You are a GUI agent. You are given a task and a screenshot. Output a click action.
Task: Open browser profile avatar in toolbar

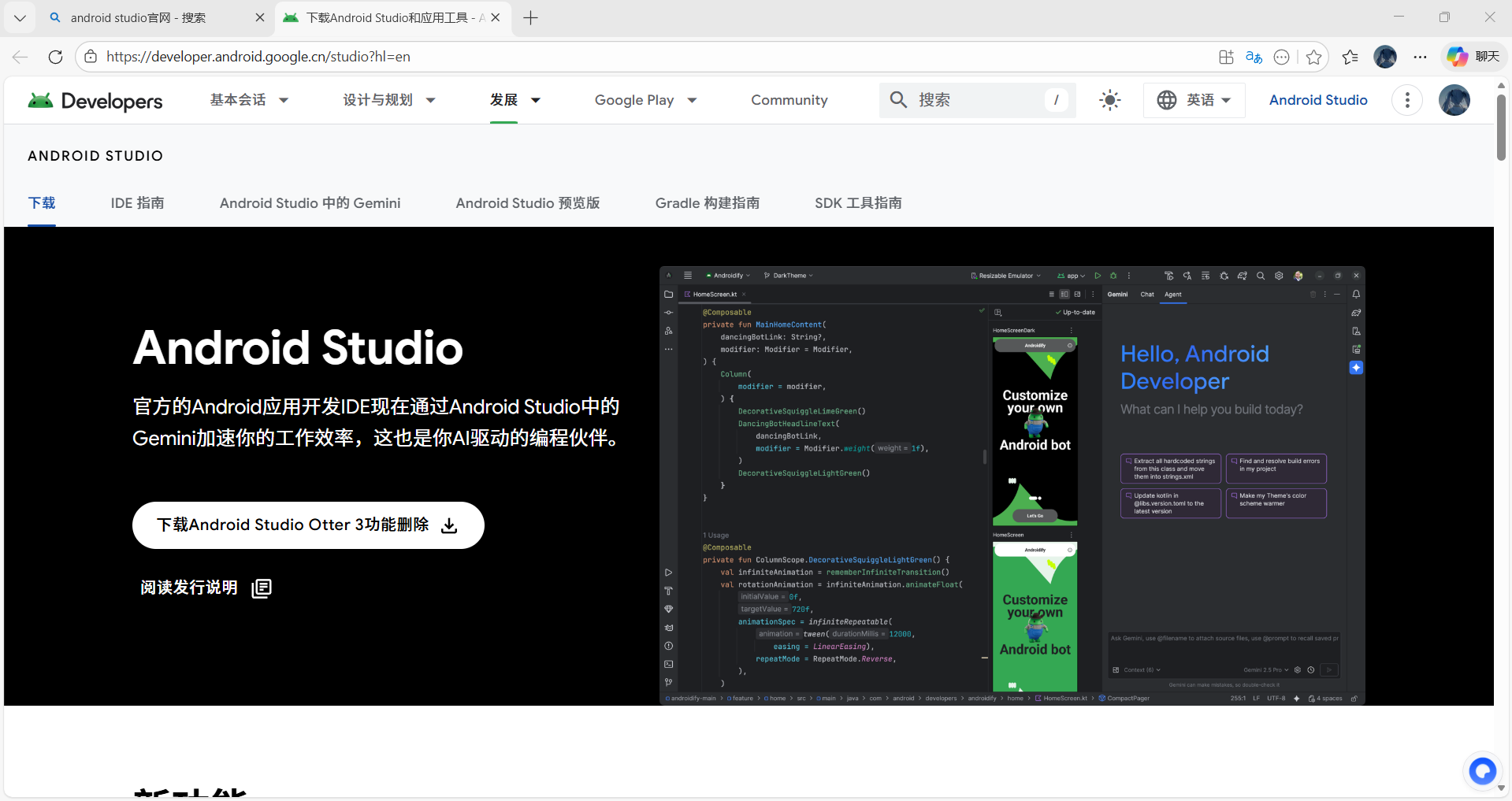[1385, 57]
